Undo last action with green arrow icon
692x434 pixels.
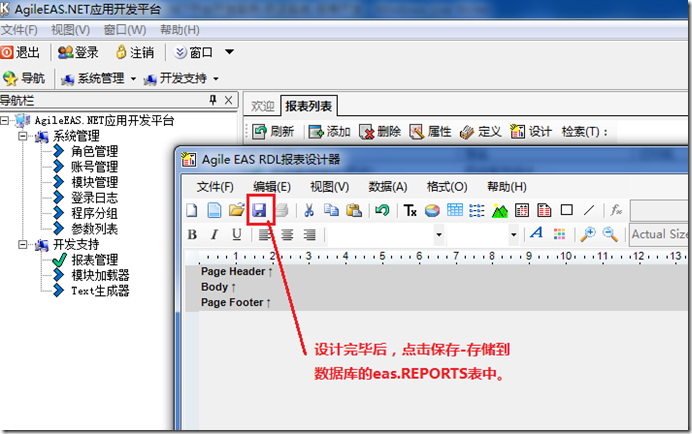pos(382,210)
